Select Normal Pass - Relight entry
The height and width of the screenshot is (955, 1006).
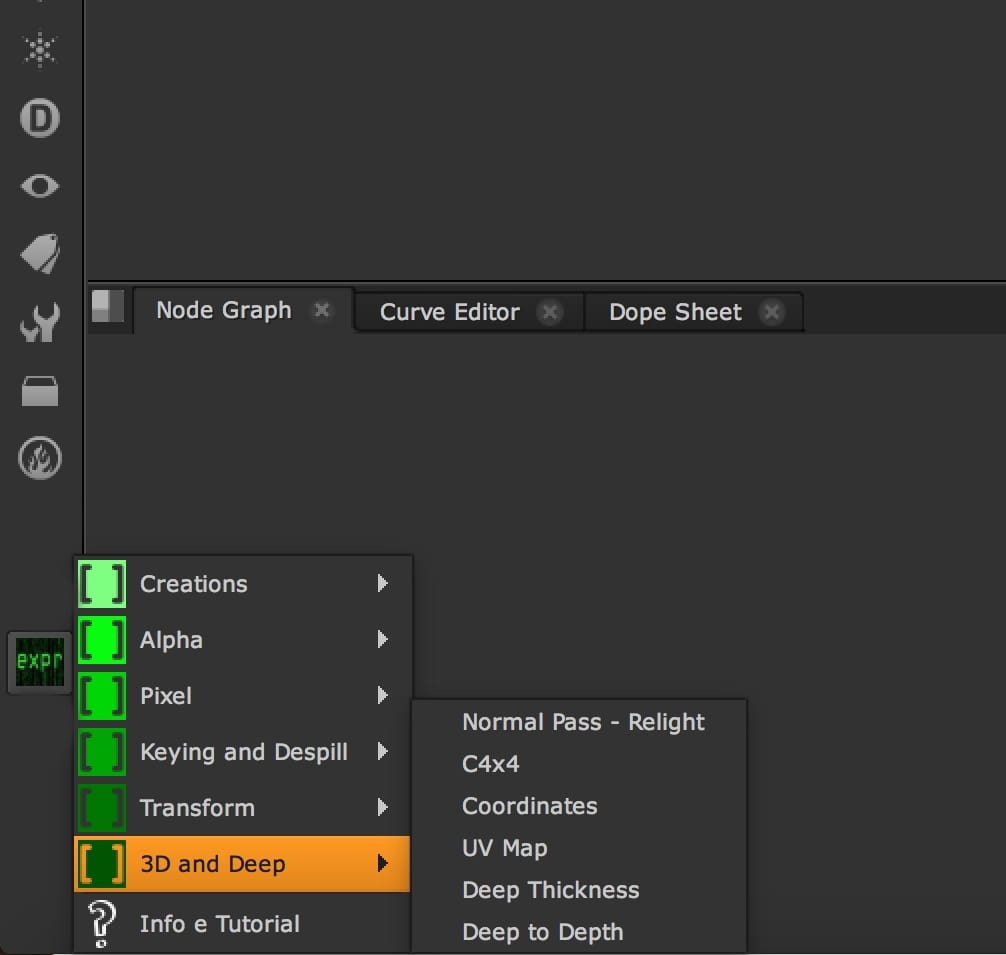(x=583, y=722)
